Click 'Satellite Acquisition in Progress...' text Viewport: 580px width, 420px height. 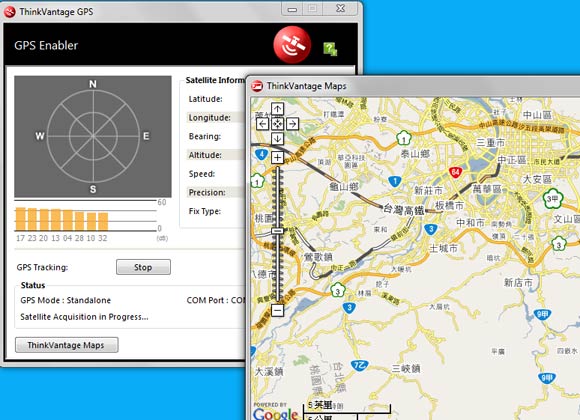pos(84,317)
